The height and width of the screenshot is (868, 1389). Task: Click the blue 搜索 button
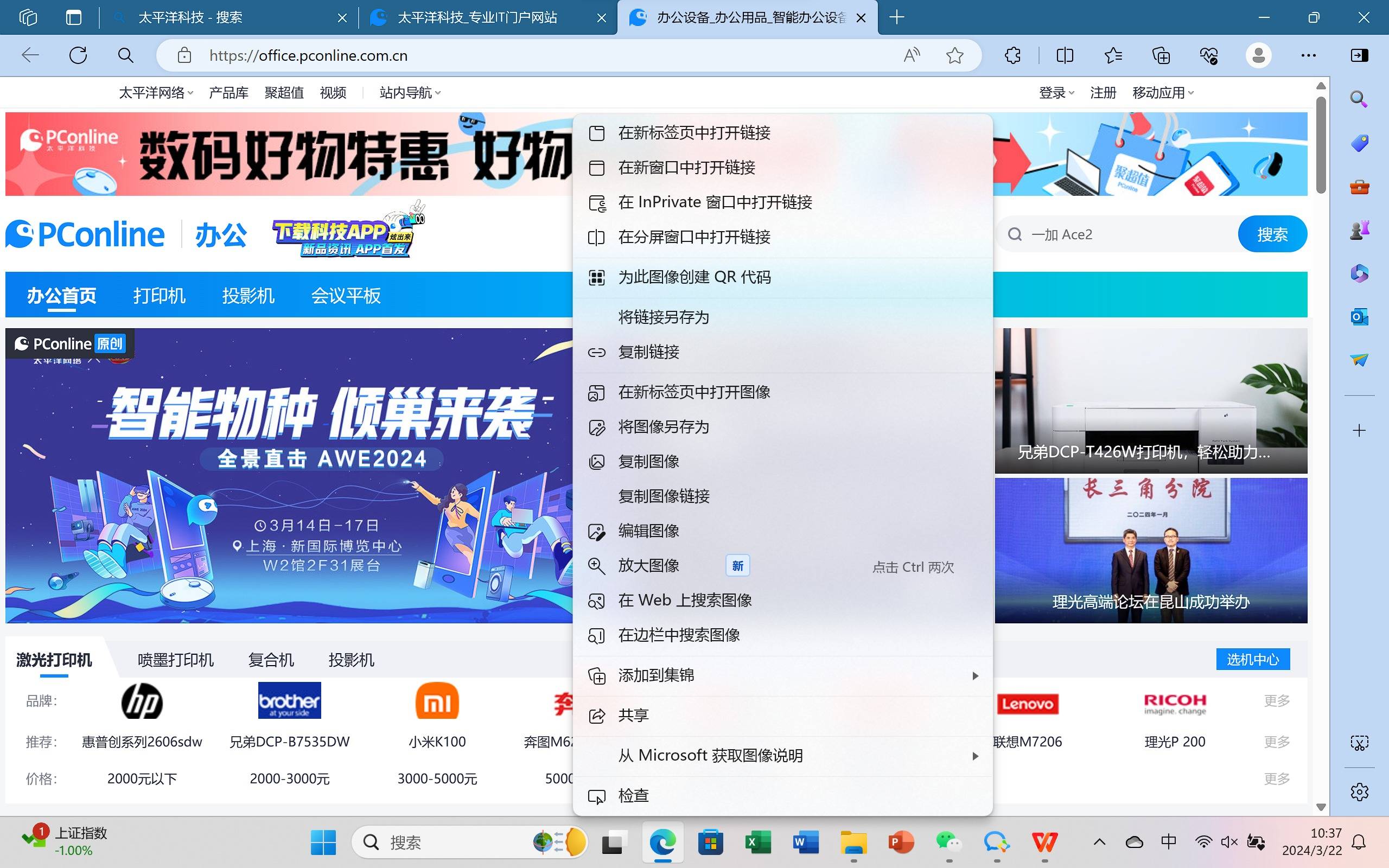tap(1272, 234)
